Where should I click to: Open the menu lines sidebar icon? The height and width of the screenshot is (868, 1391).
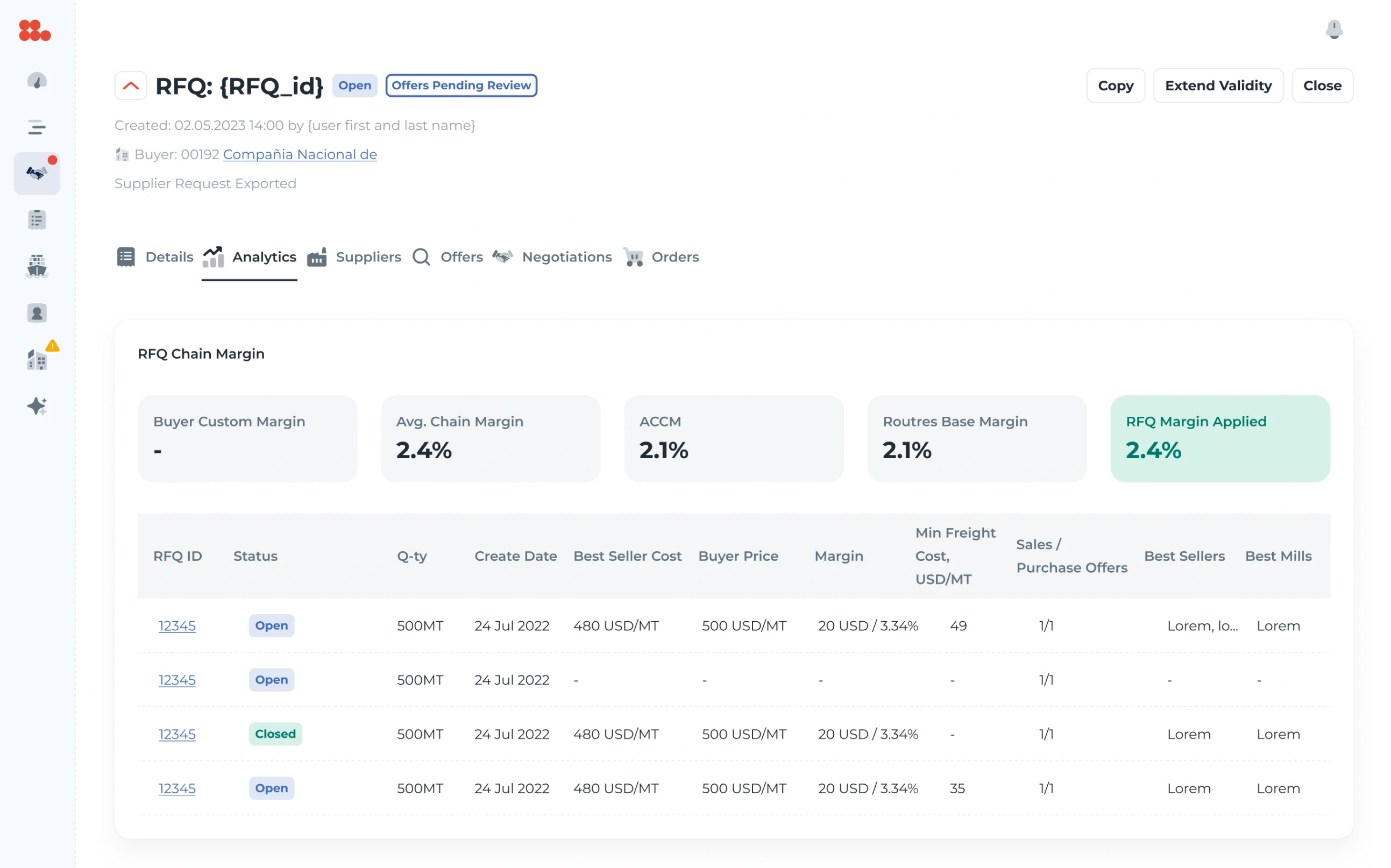point(37,127)
